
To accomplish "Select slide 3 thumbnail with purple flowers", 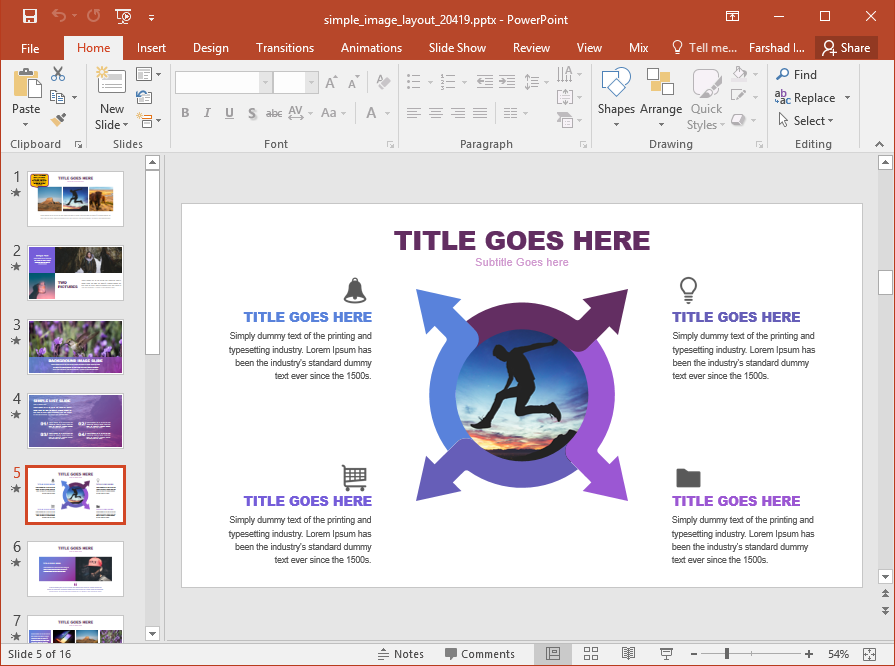I will click(76, 347).
